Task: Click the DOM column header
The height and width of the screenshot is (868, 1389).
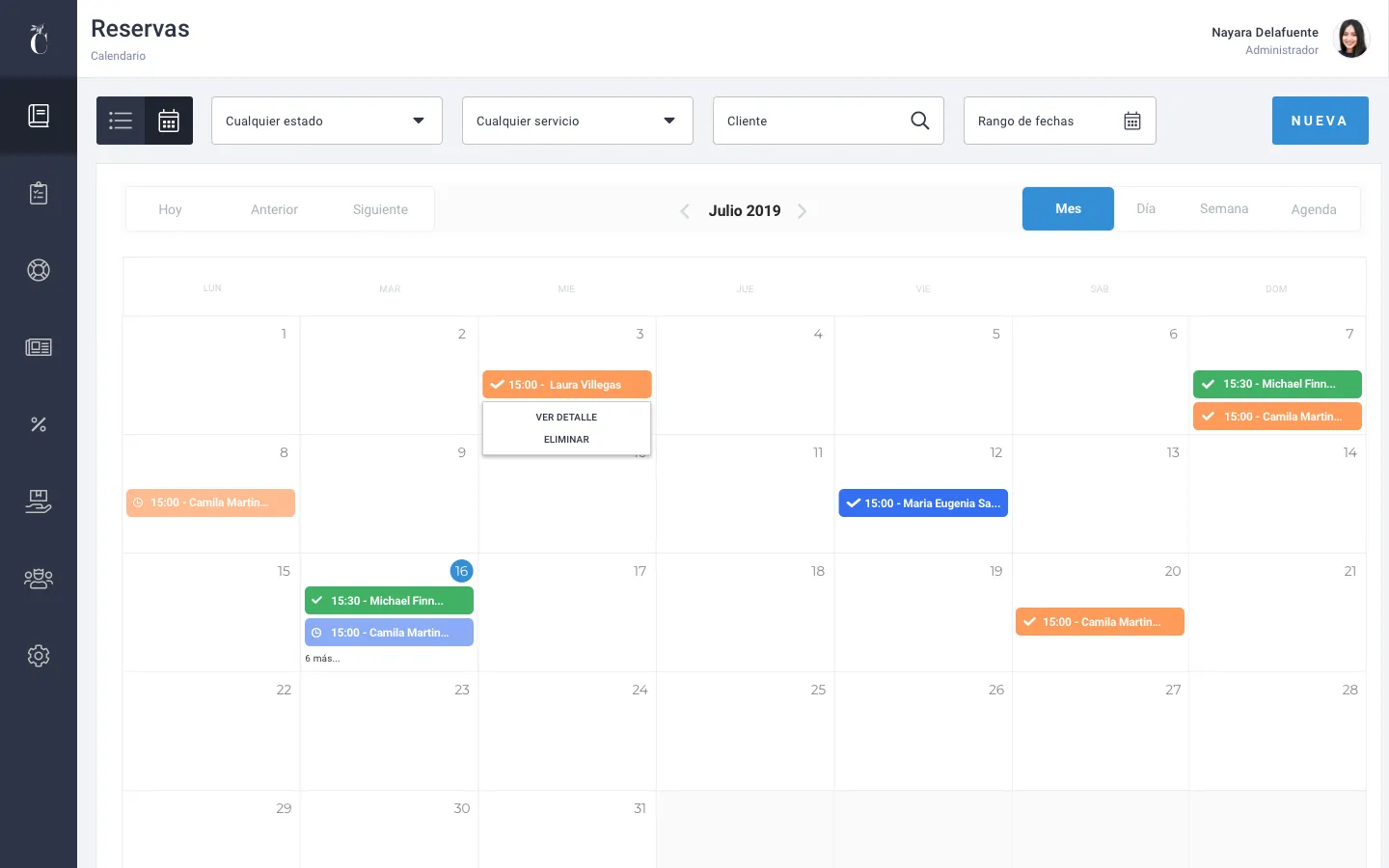Action: point(1276,289)
